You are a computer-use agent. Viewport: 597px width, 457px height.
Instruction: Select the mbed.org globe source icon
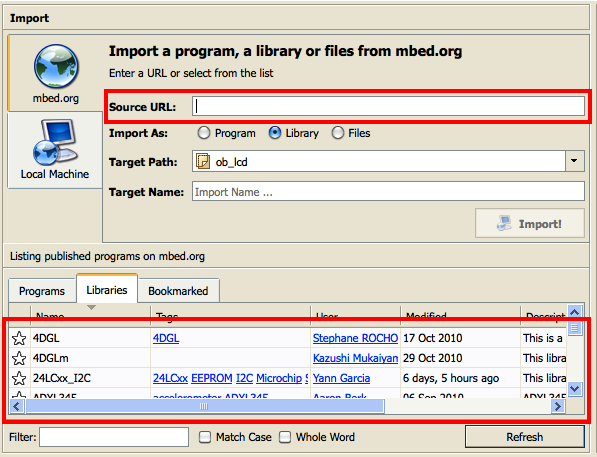[56, 66]
